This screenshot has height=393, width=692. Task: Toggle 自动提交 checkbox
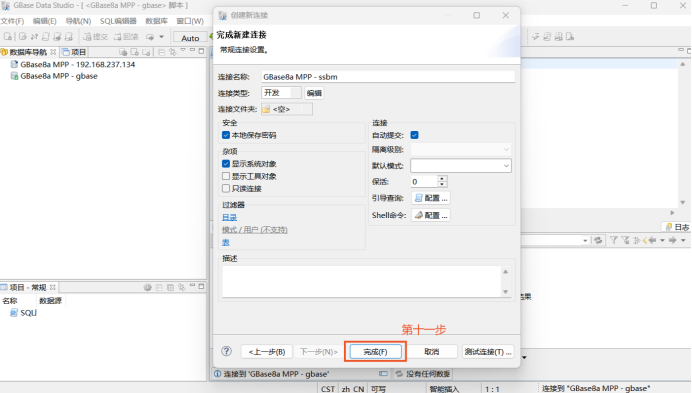[414, 135]
